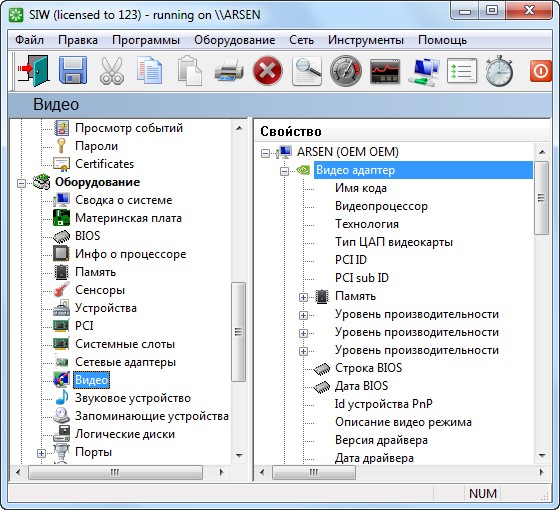Screen dimensions: 560x510
Task: Click properties pane scrollbar up arrow
Action: click(x=542, y=152)
